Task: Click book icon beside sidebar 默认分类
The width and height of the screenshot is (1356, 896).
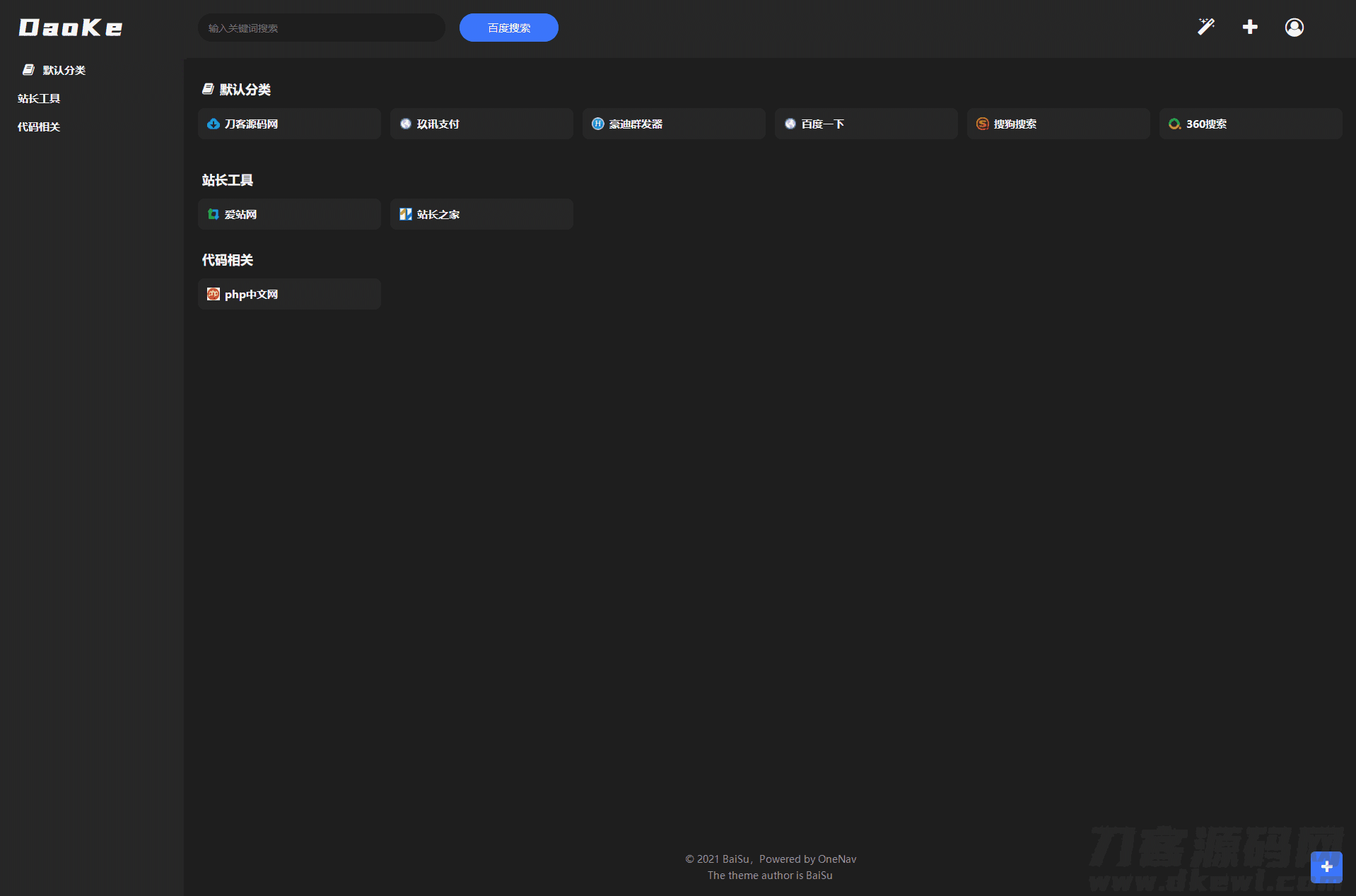Action: point(28,69)
